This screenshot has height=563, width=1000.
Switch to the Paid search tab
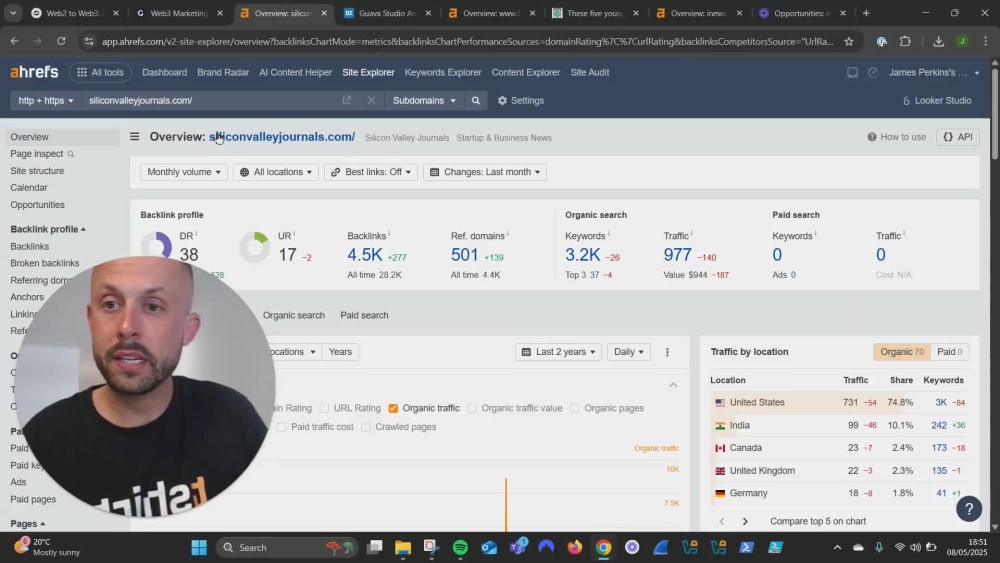364,315
